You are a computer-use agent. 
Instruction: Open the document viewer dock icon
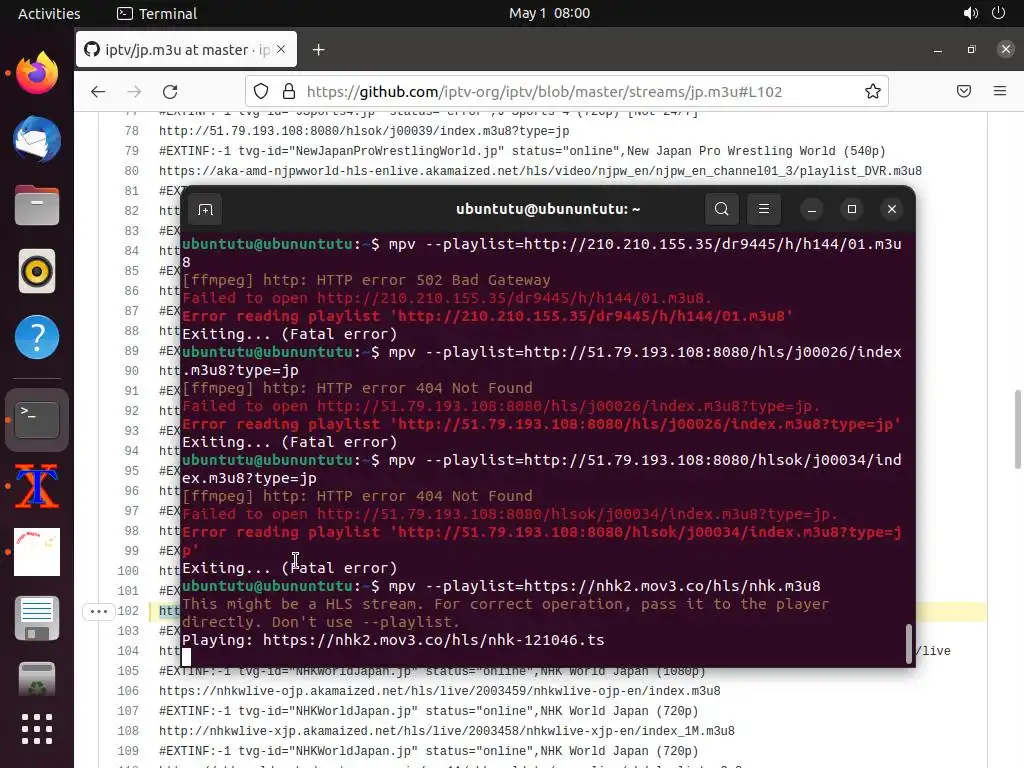37,618
